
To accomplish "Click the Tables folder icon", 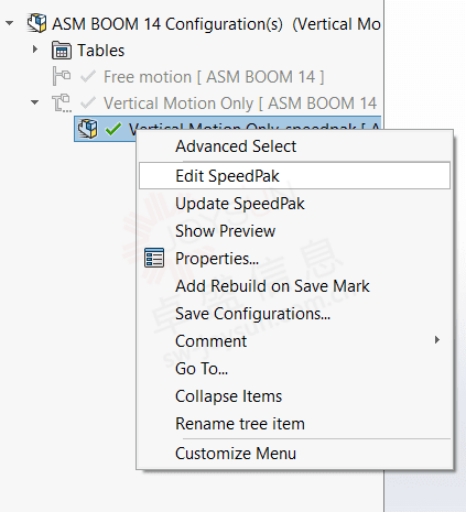I will pyautogui.click(x=61, y=50).
